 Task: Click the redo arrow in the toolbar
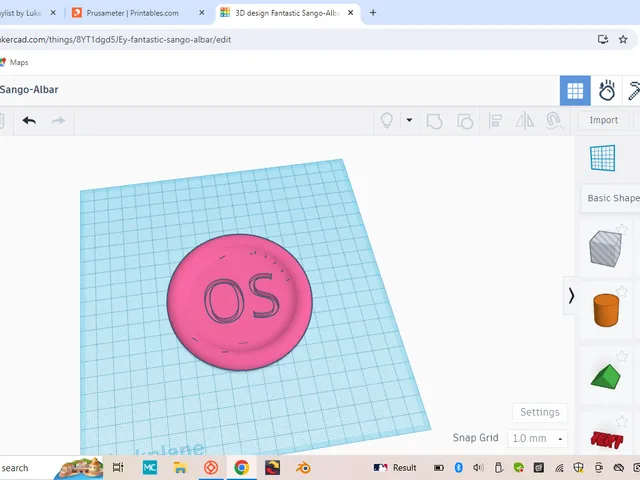tap(58, 120)
